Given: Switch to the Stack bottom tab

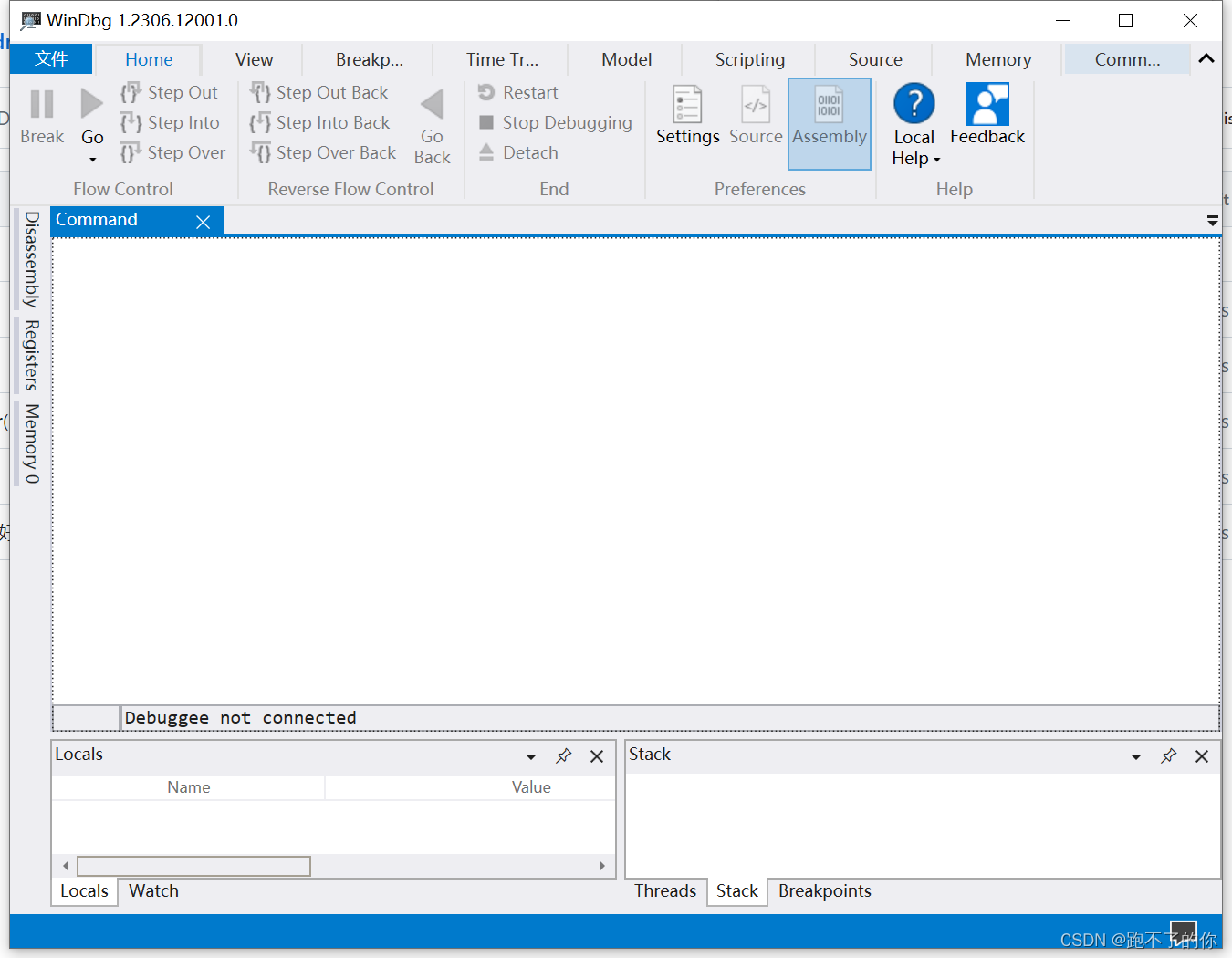Looking at the screenshot, I should pos(737,891).
